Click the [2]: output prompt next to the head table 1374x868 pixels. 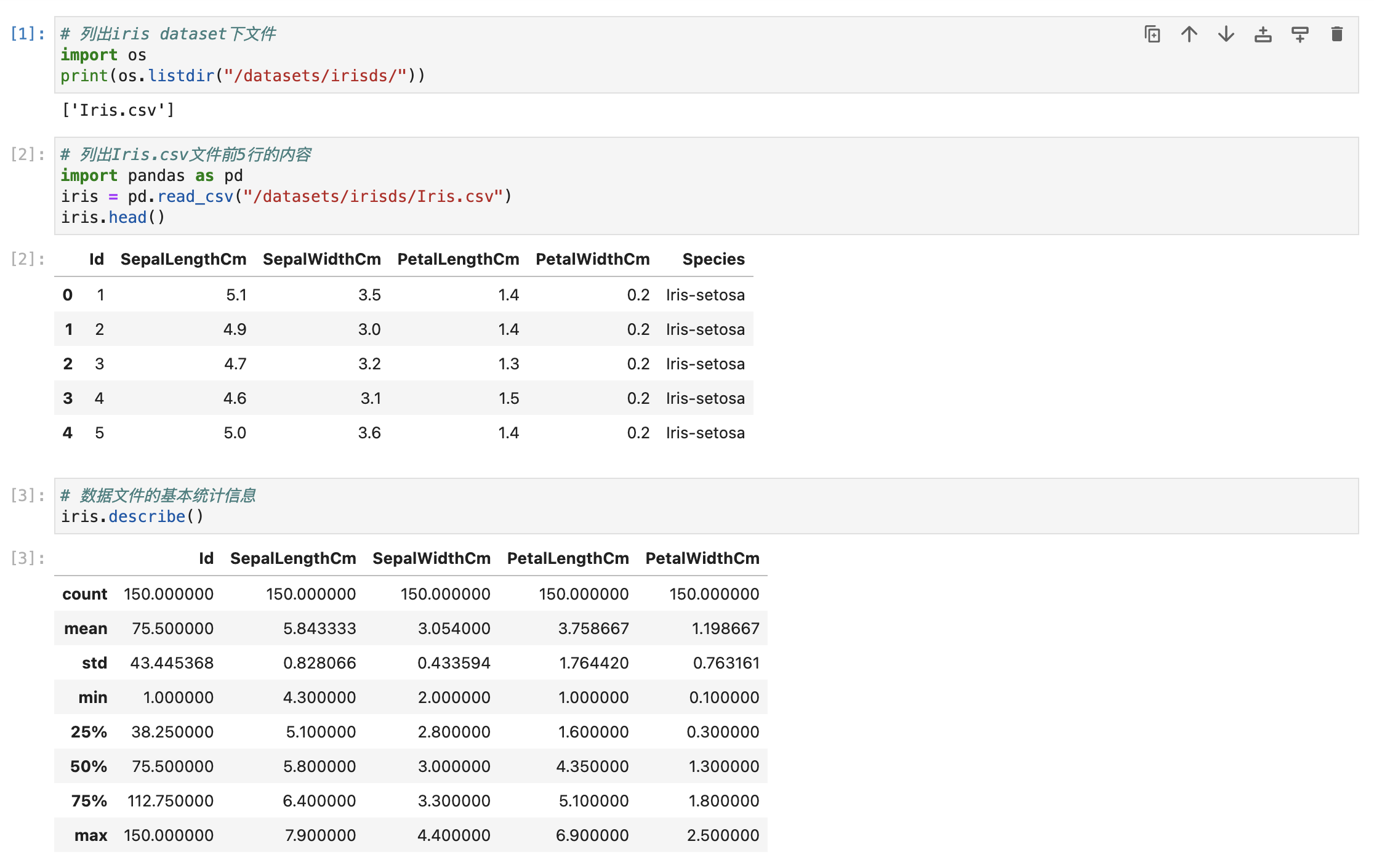tap(28, 259)
